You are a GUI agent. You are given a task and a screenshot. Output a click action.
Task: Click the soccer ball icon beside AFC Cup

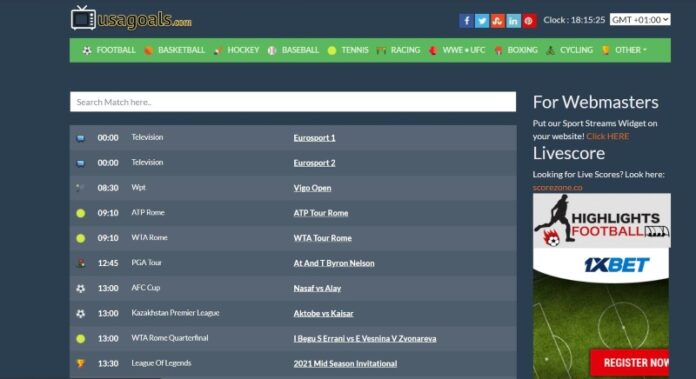coord(80,288)
